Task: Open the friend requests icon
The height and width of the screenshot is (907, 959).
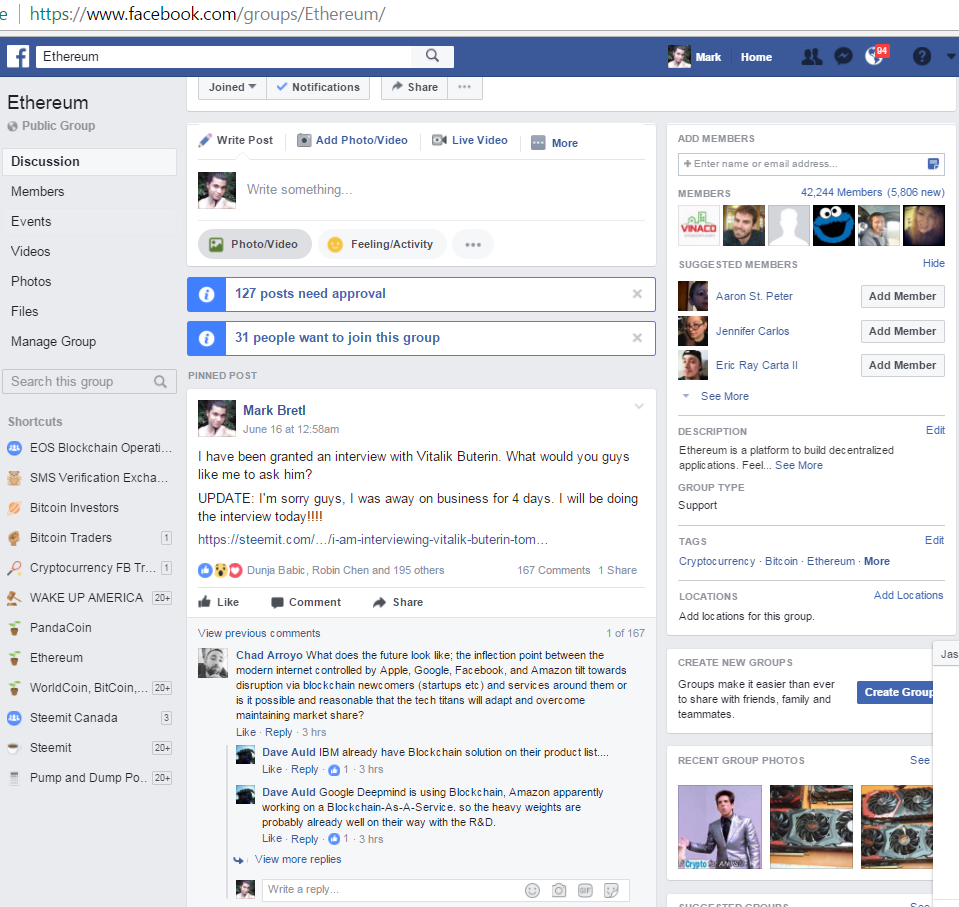Action: tap(812, 57)
